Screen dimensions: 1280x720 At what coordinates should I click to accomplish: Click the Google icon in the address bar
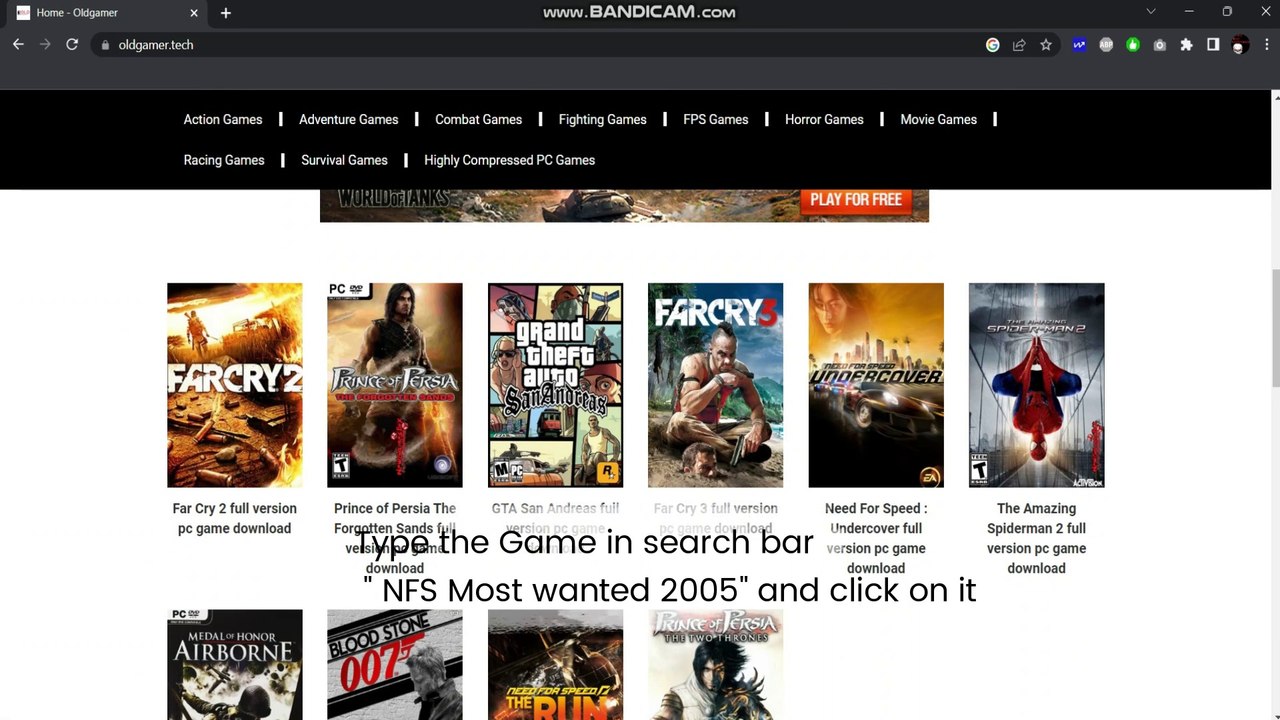coord(993,45)
